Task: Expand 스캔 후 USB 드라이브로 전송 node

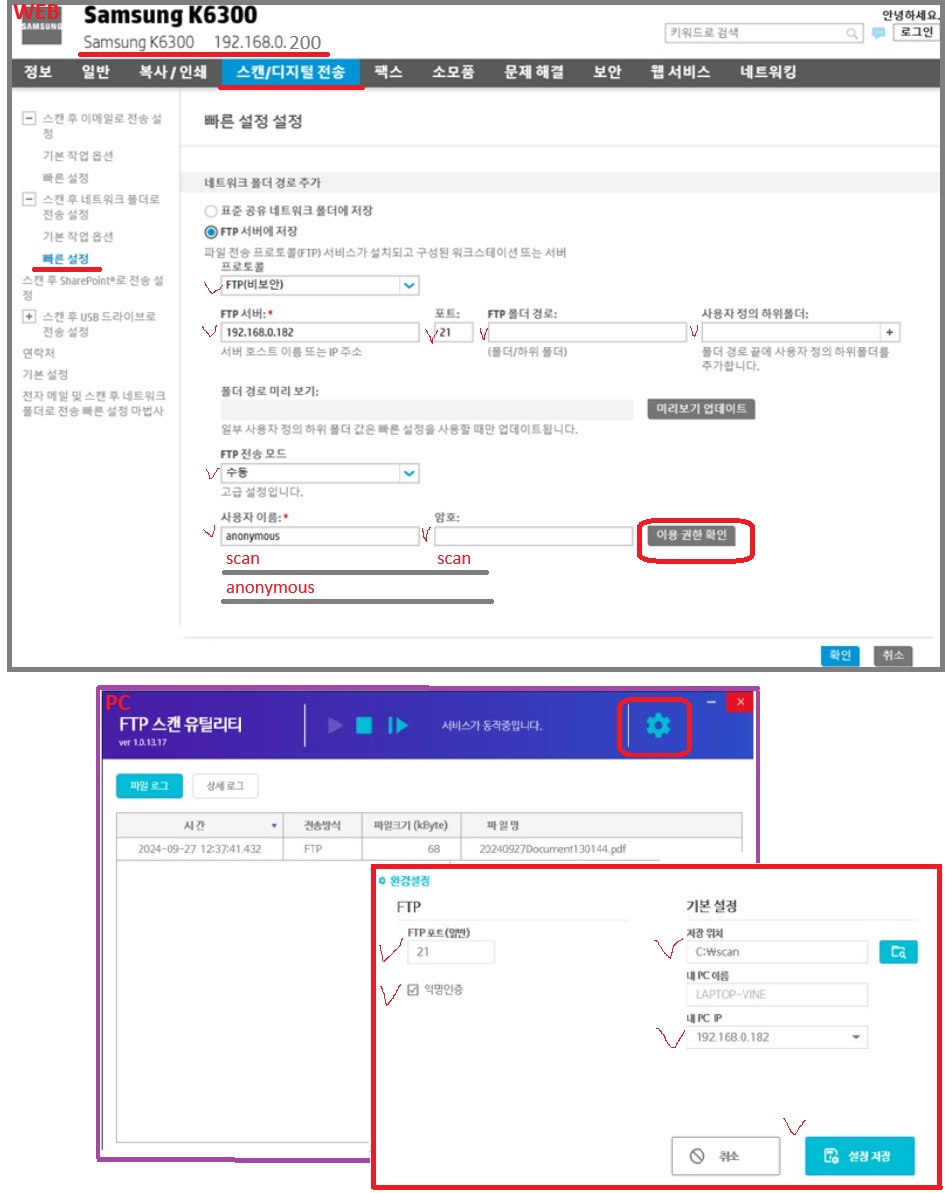Action: [x=29, y=317]
